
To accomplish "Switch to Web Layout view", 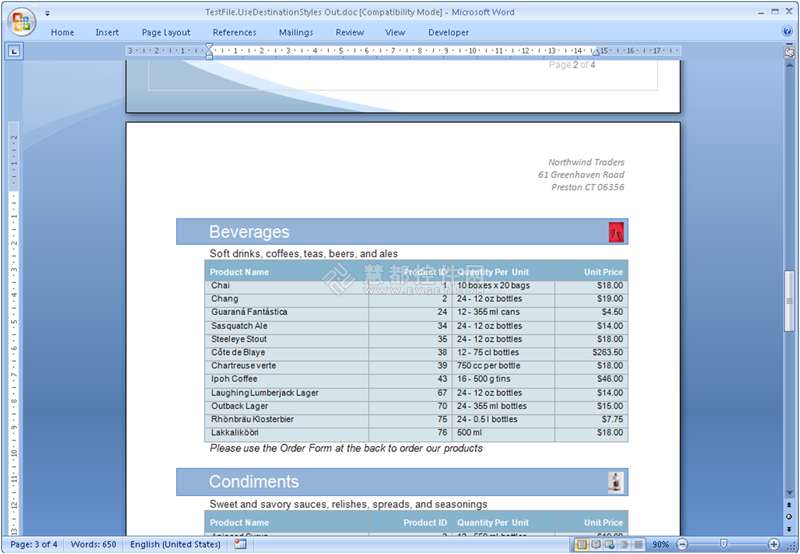I will click(609, 544).
